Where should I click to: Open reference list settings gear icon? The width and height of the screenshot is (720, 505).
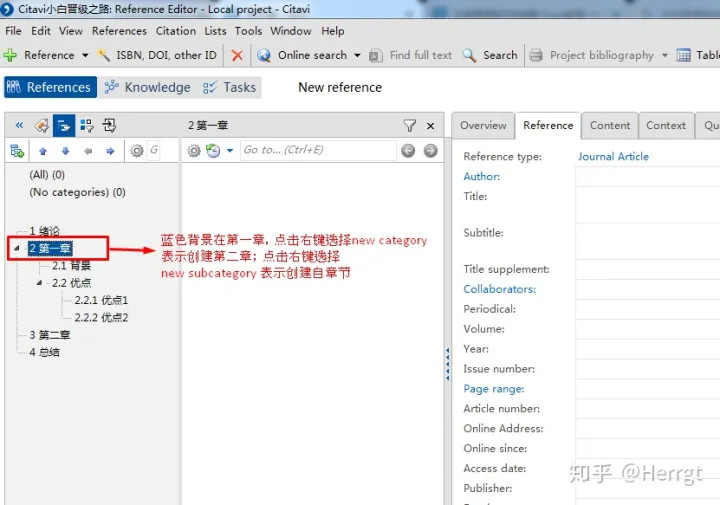[194, 151]
